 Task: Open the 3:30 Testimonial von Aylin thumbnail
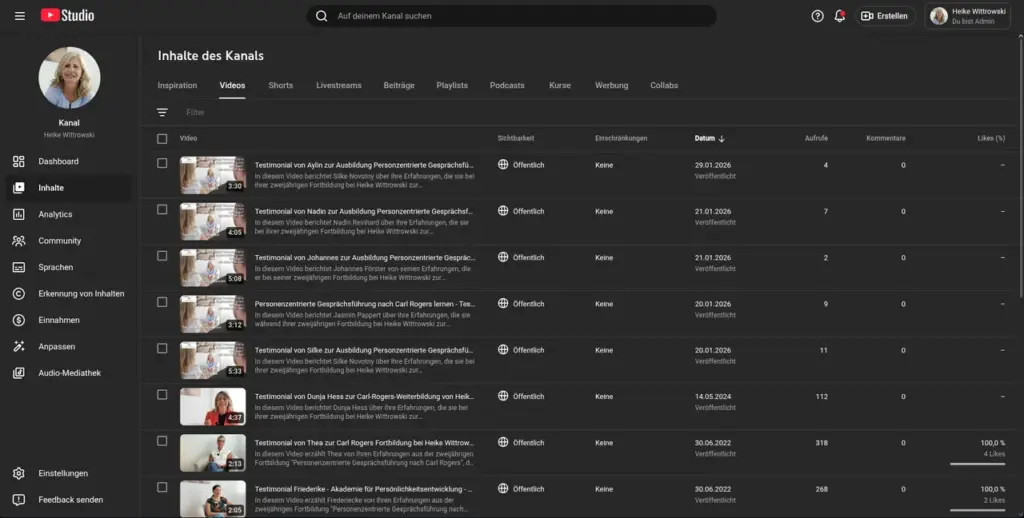(213, 175)
